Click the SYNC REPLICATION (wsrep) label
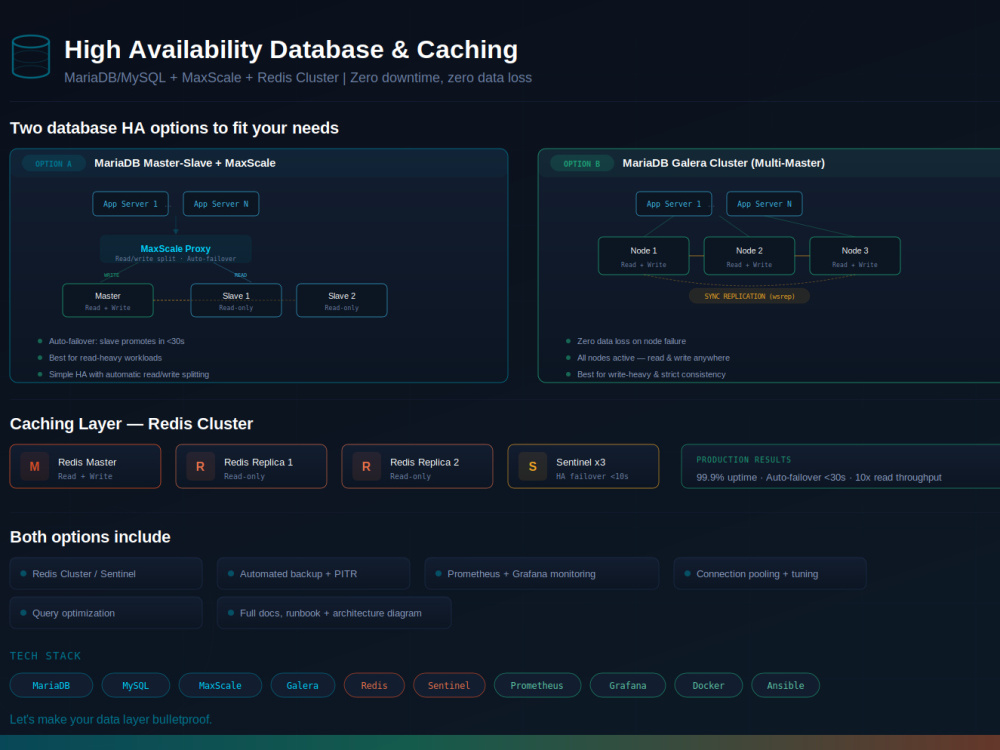 (x=749, y=296)
